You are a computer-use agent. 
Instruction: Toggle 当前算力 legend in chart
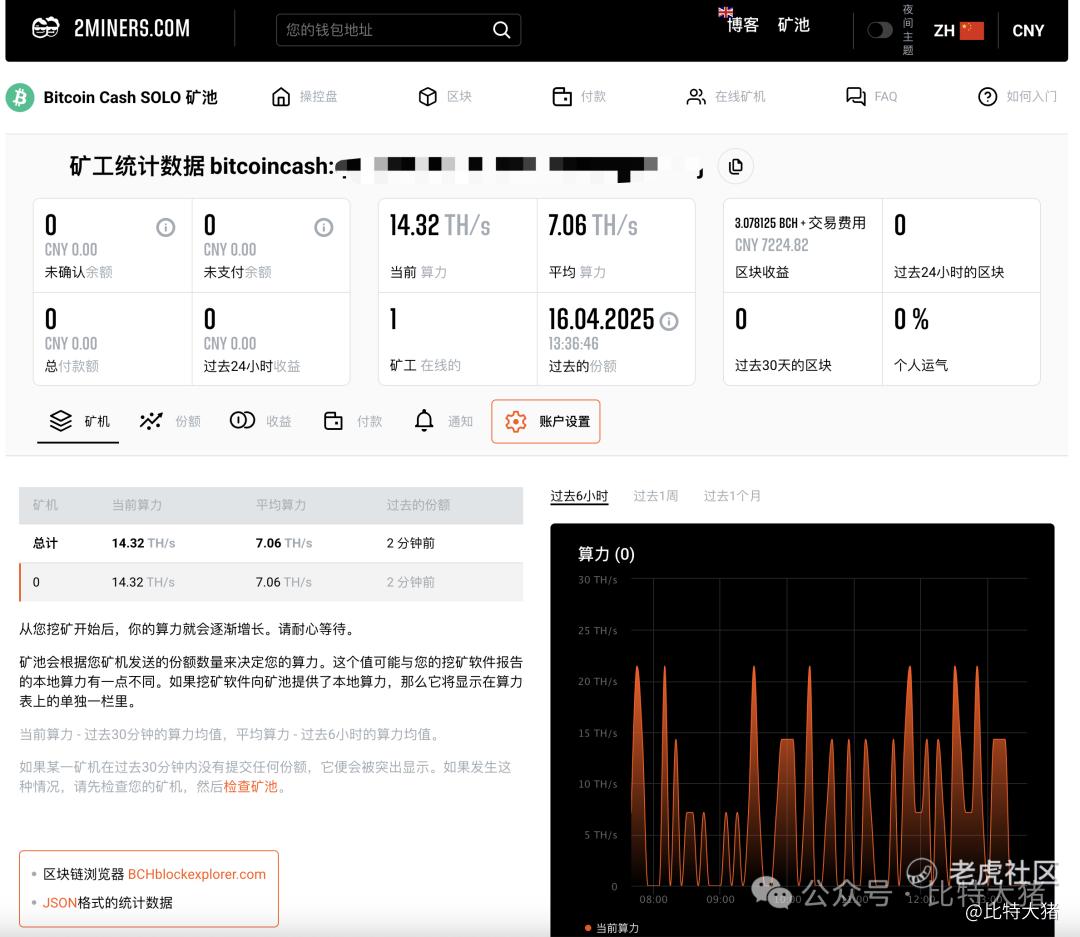point(612,928)
